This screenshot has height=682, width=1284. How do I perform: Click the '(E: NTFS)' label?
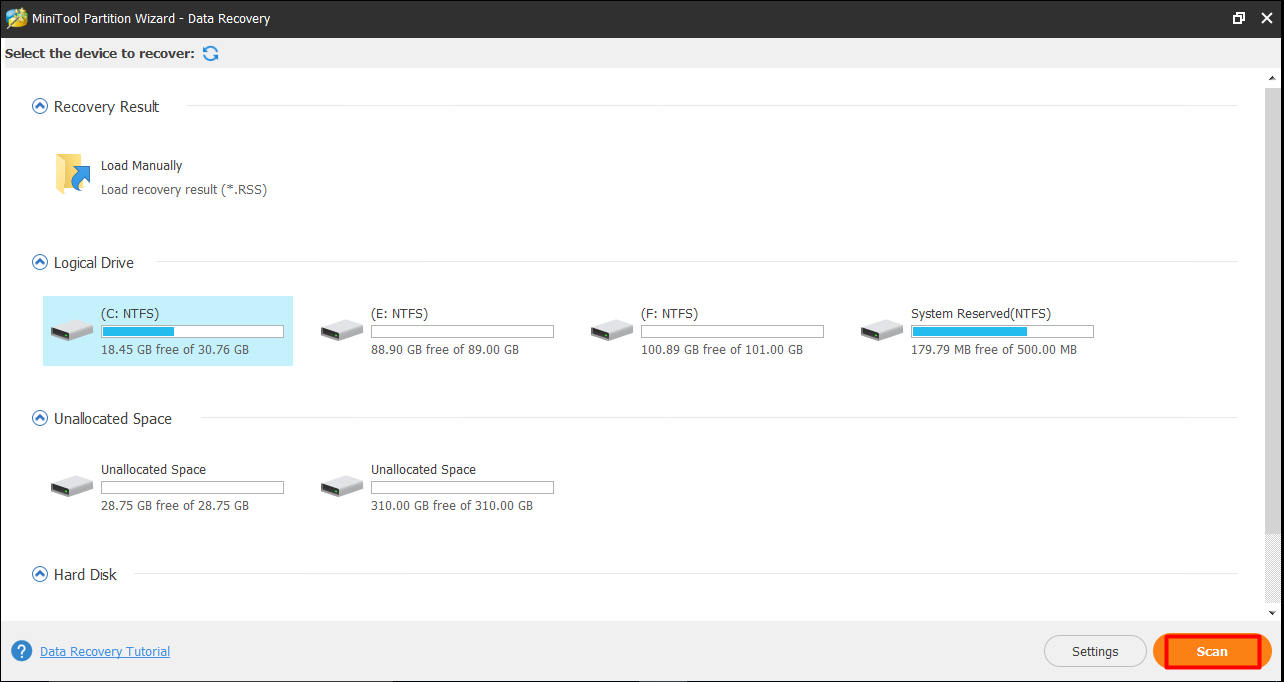pos(399,314)
